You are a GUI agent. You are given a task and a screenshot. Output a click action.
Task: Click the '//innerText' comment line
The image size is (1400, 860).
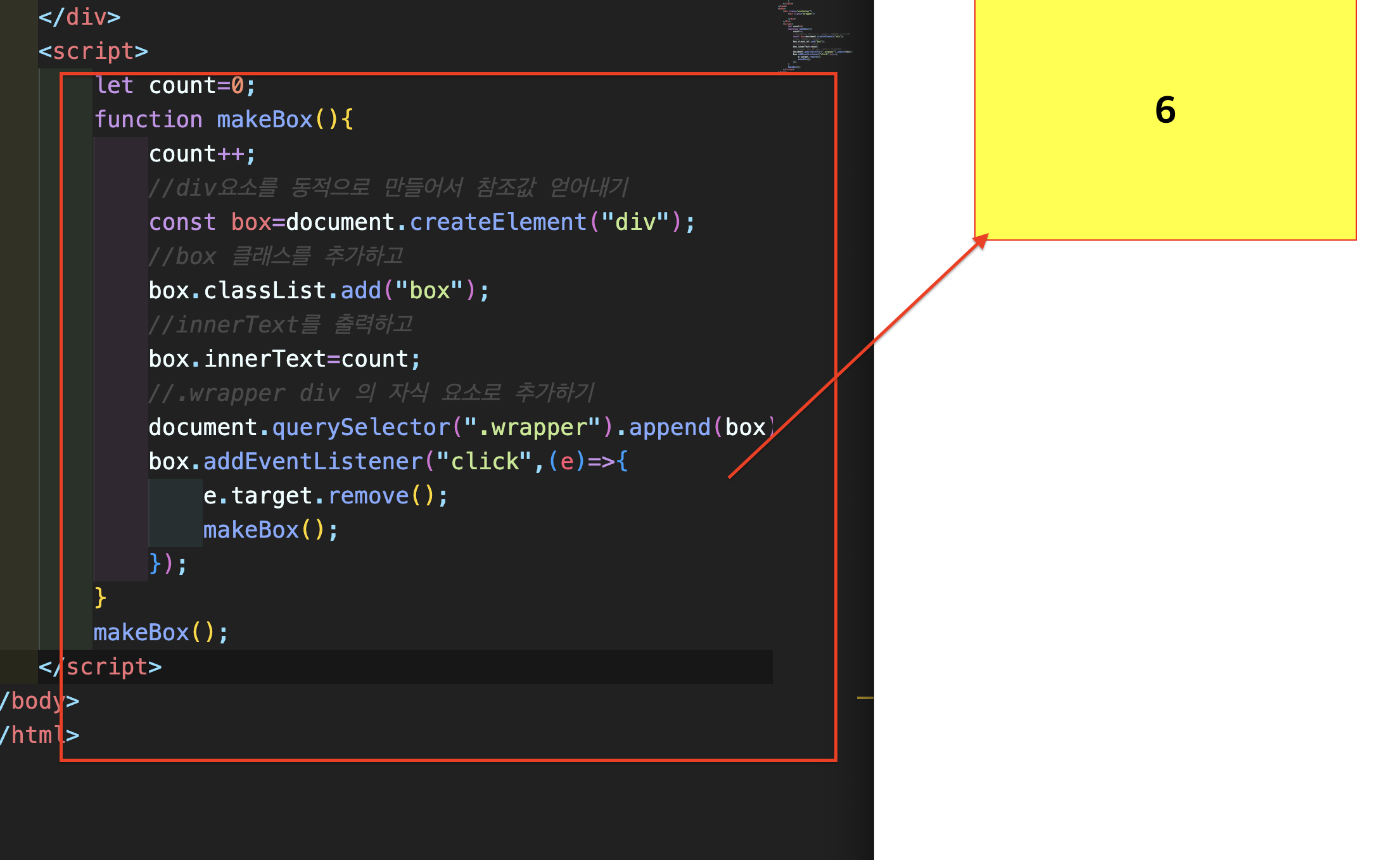pyautogui.click(x=281, y=325)
